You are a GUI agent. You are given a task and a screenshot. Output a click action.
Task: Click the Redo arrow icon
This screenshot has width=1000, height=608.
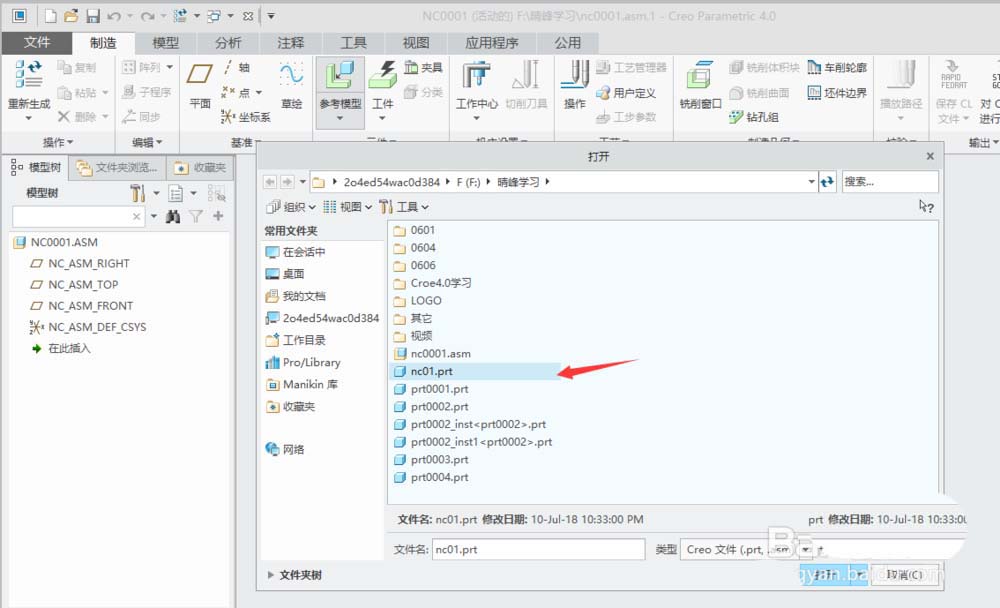[147, 16]
